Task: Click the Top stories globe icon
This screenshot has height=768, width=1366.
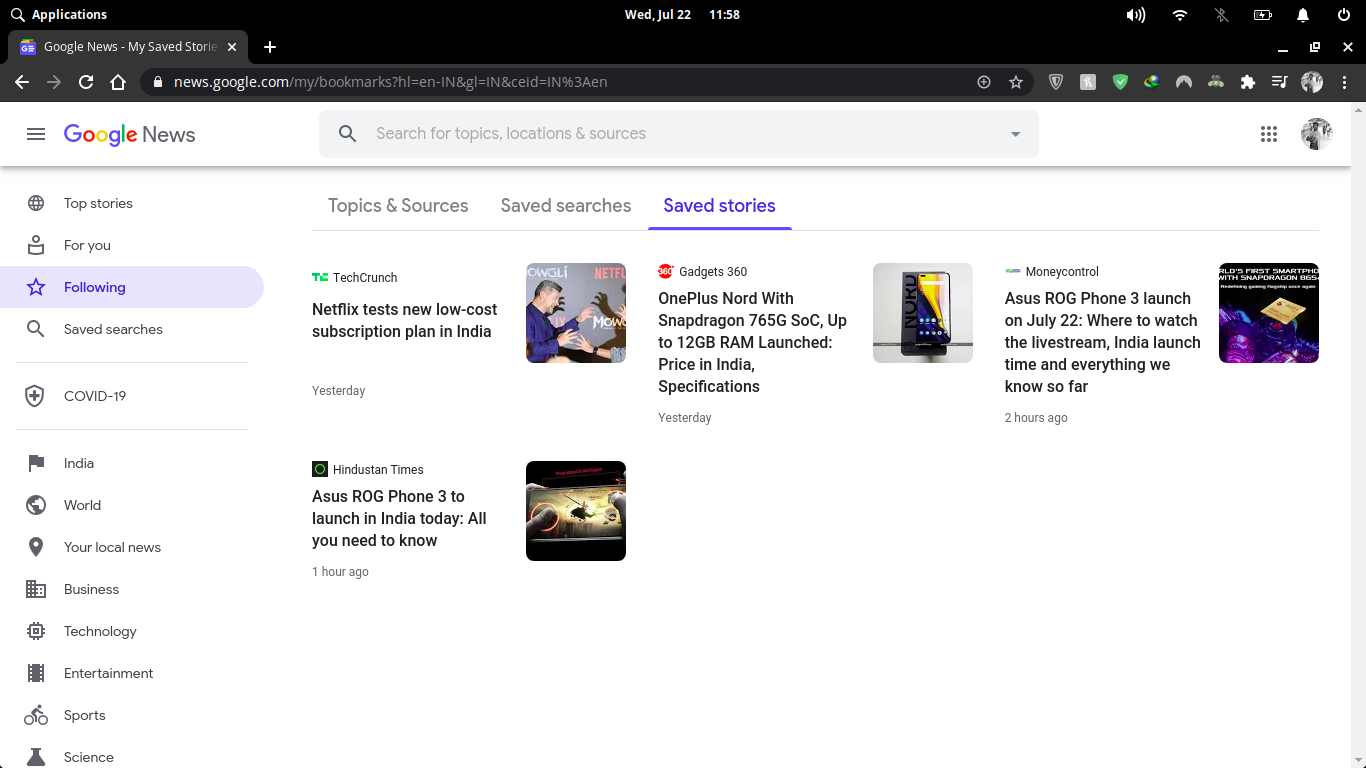Action: pos(36,203)
